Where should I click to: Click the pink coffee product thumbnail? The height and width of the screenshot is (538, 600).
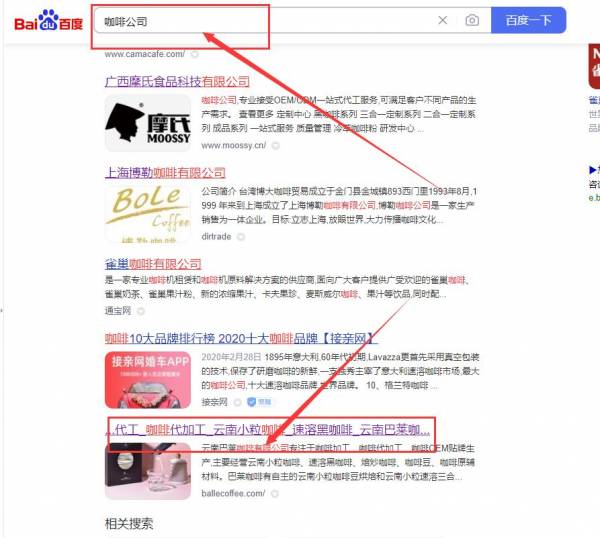[148, 471]
